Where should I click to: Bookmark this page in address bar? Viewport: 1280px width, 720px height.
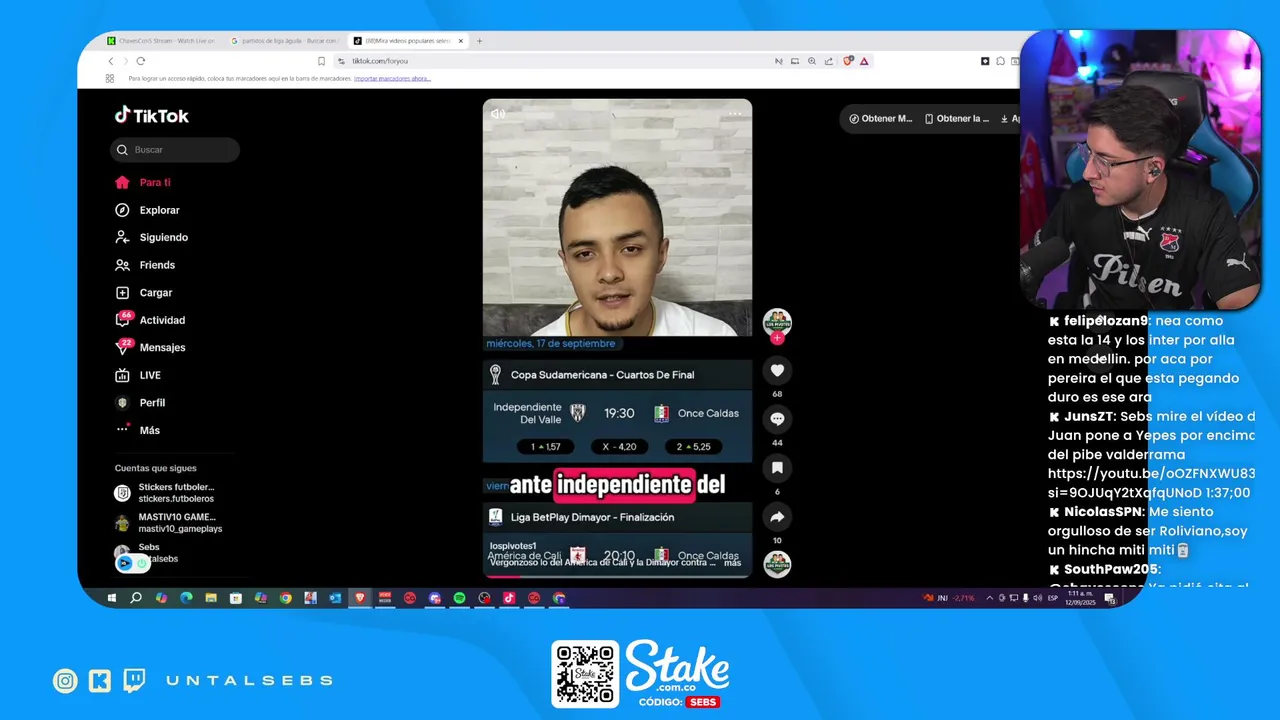[x=321, y=61]
